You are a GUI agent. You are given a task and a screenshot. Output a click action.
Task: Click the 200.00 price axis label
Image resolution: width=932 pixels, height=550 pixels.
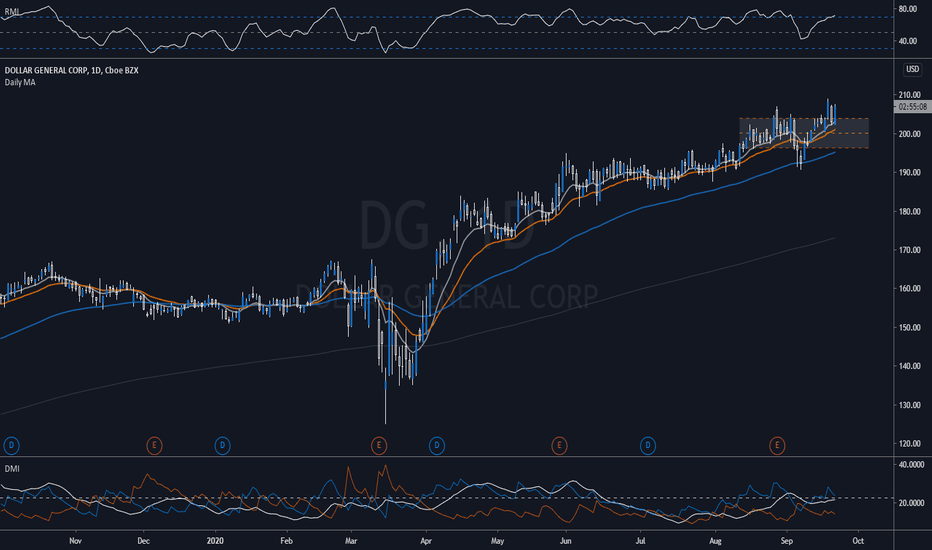coord(909,134)
